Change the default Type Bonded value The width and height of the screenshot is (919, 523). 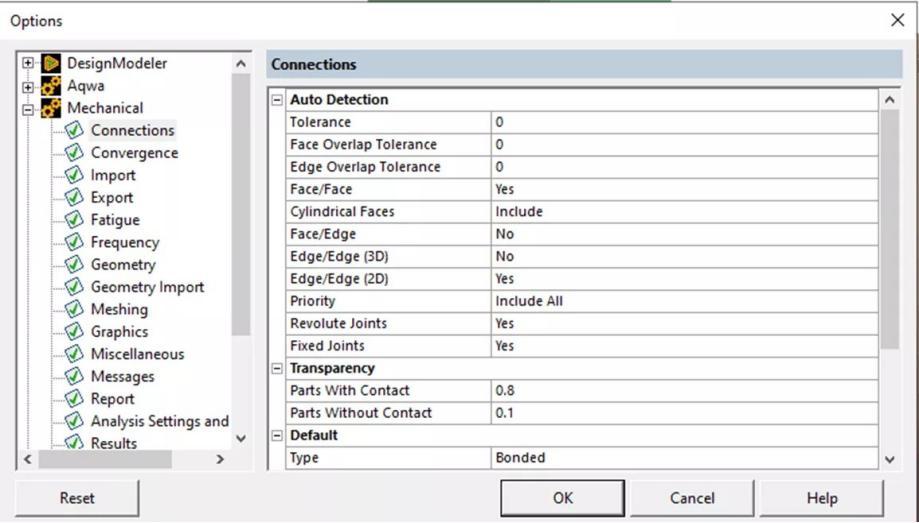(684, 457)
